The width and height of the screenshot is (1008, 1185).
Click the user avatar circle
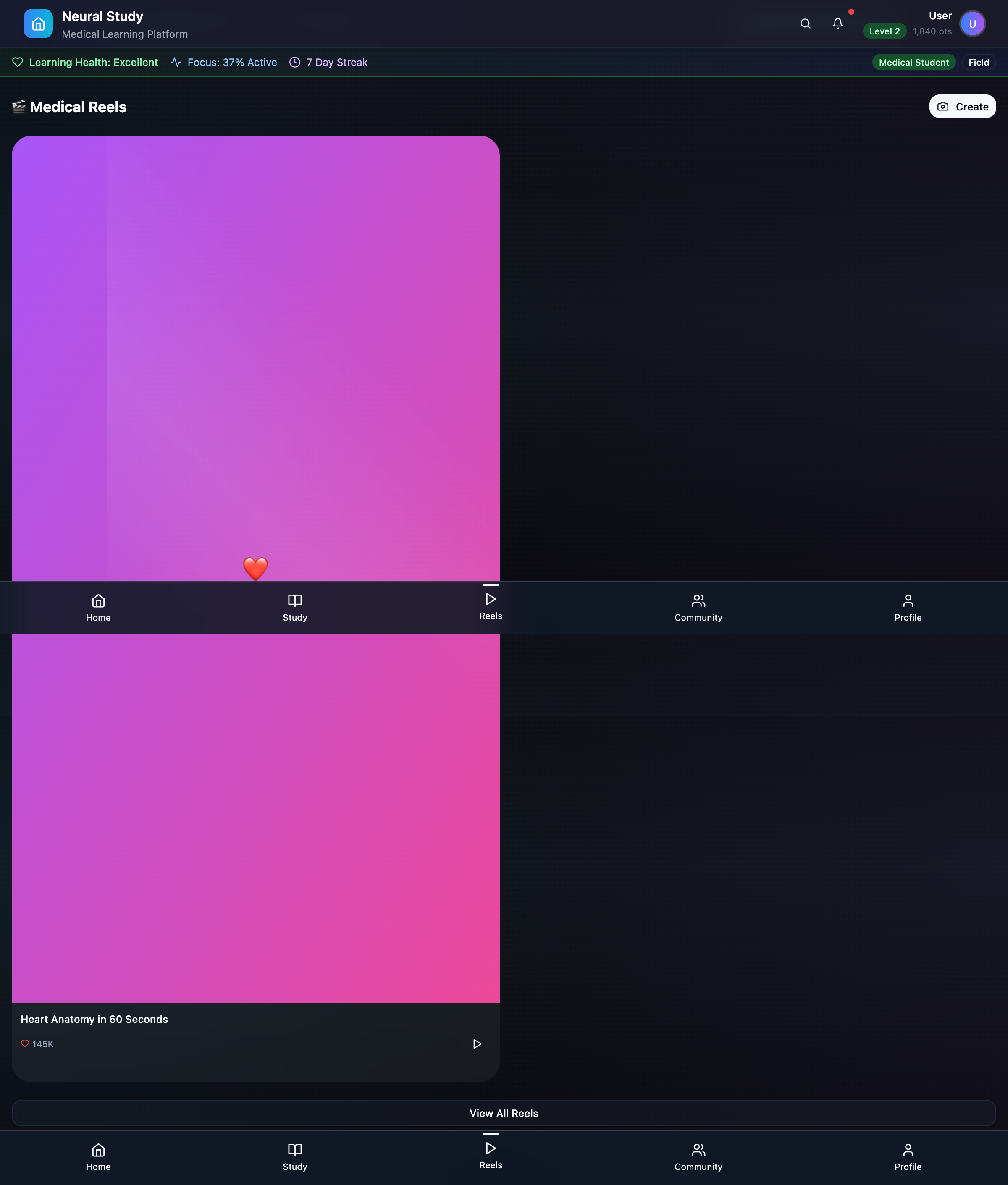point(972,24)
